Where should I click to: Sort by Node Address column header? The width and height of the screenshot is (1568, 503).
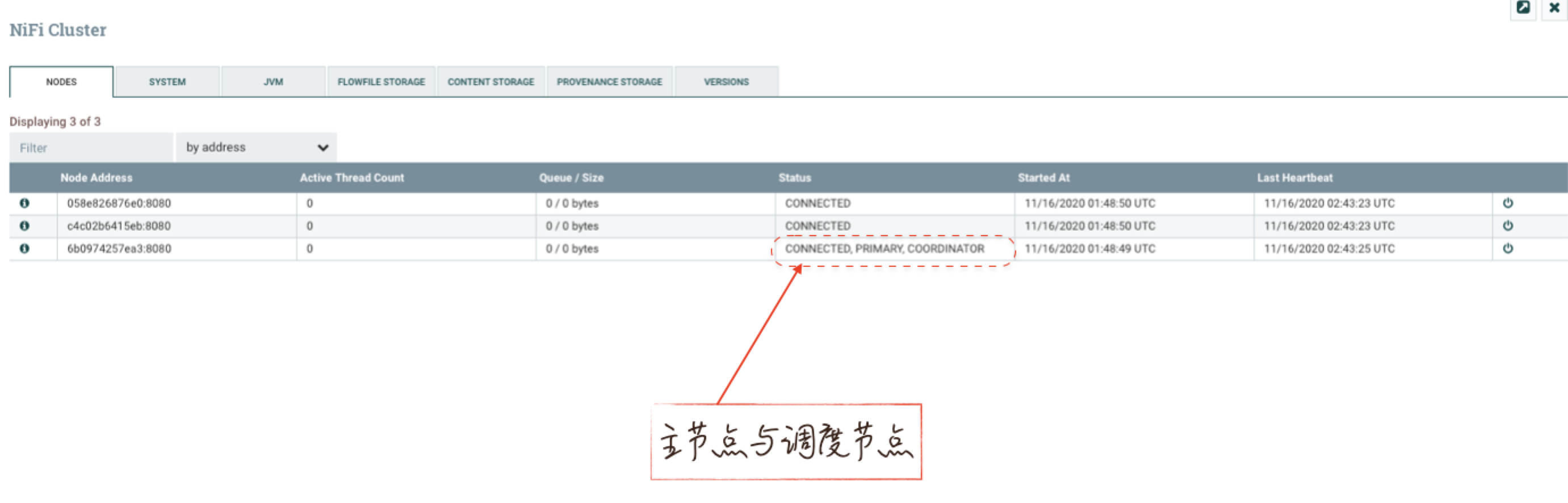[96, 178]
